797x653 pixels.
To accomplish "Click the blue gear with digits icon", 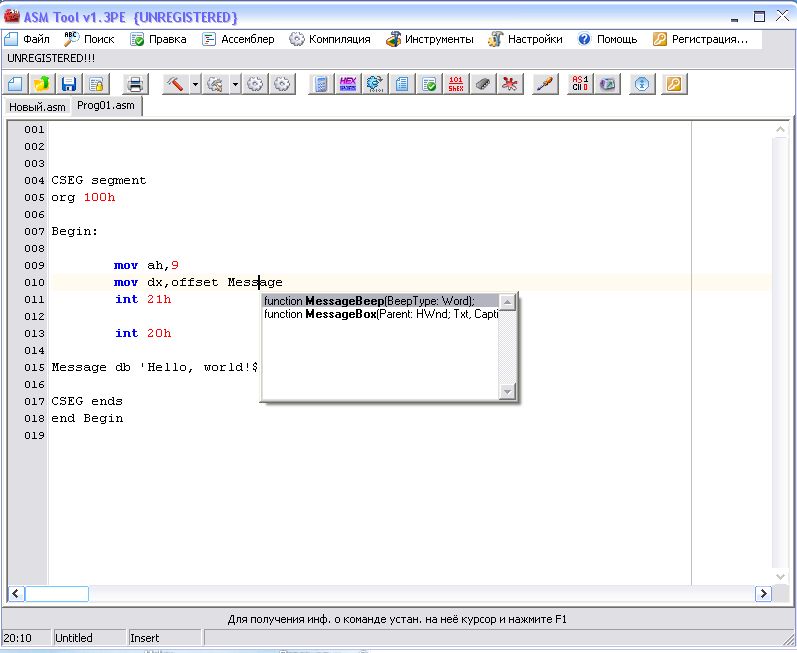I will [x=375, y=84].
